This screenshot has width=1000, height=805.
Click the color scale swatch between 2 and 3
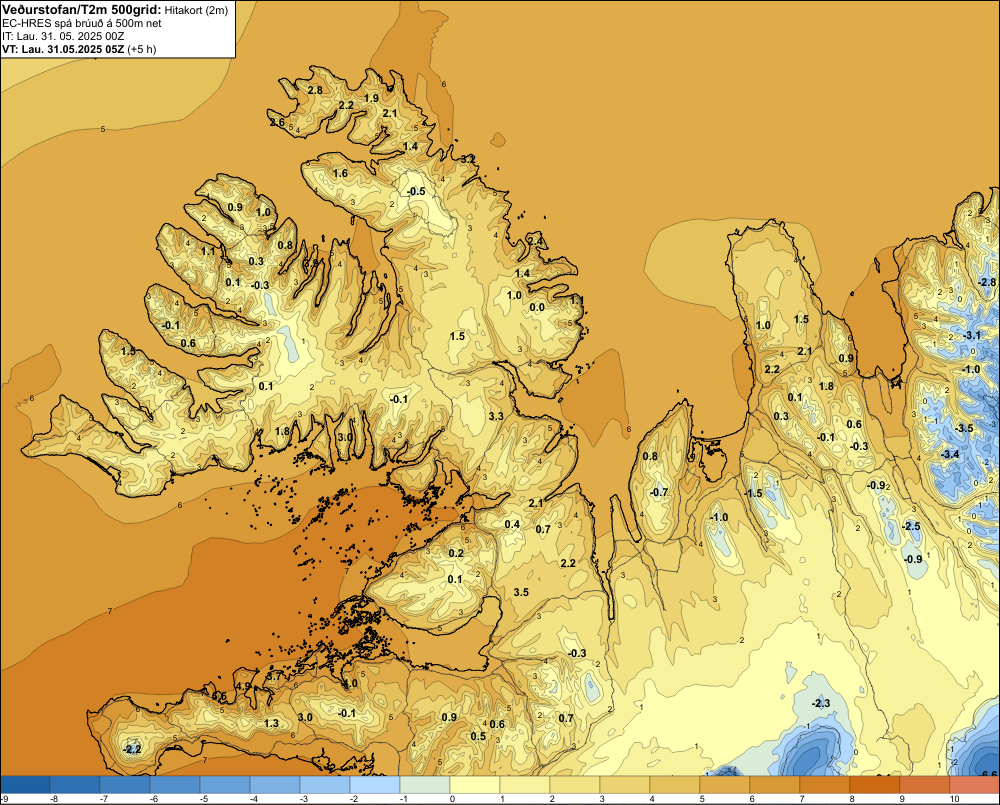click(575, 784)
